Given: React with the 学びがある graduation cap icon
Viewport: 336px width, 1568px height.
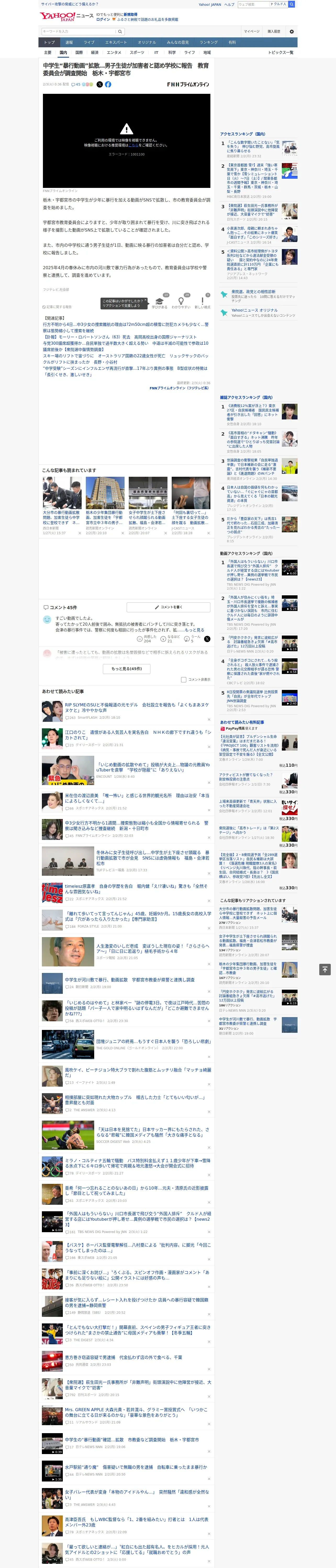Looking at the screenshot, I should click(160, 301).
